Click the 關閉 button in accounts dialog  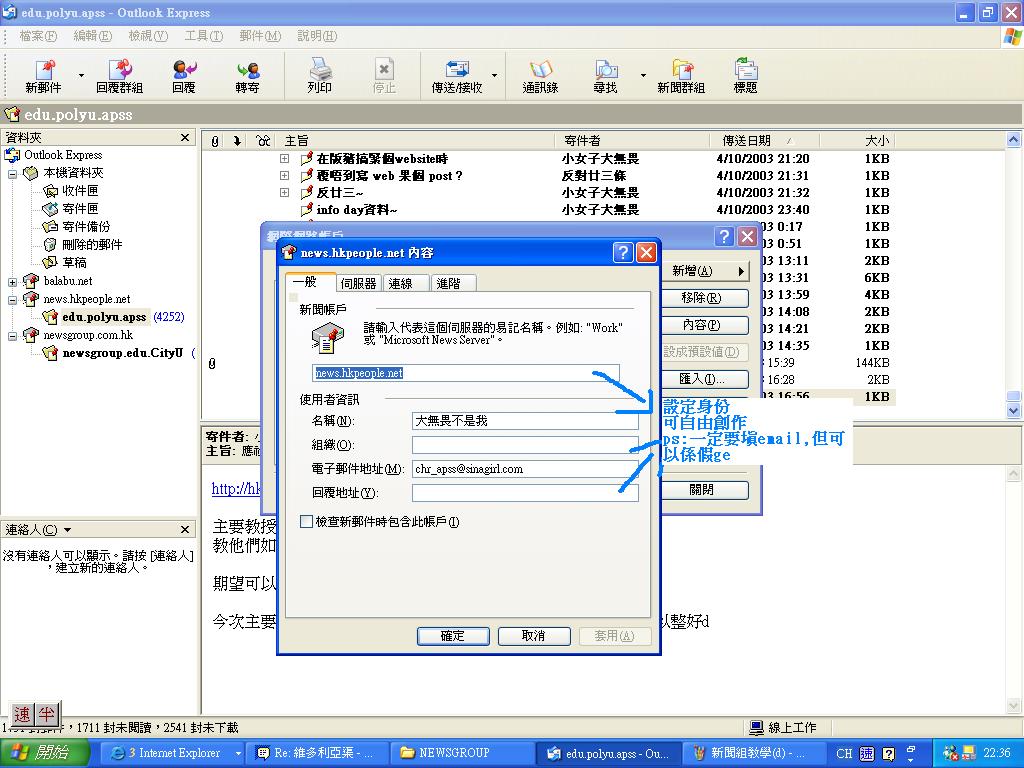point(705,490)
